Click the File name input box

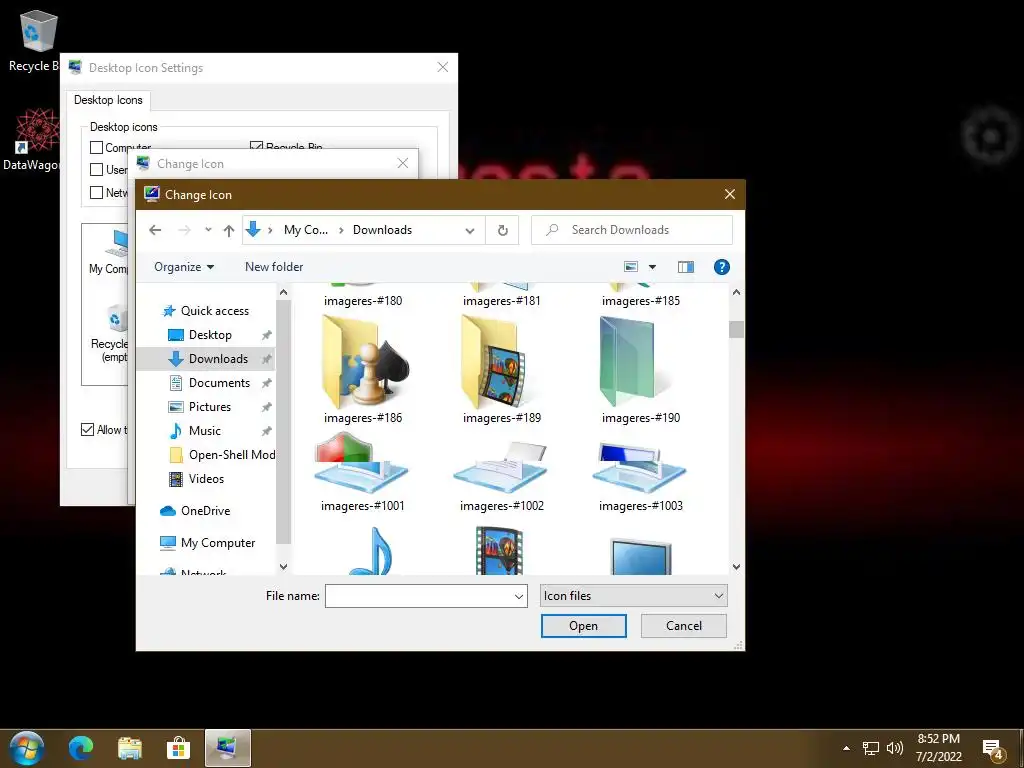pyautogui.click(x=418, y=596)
